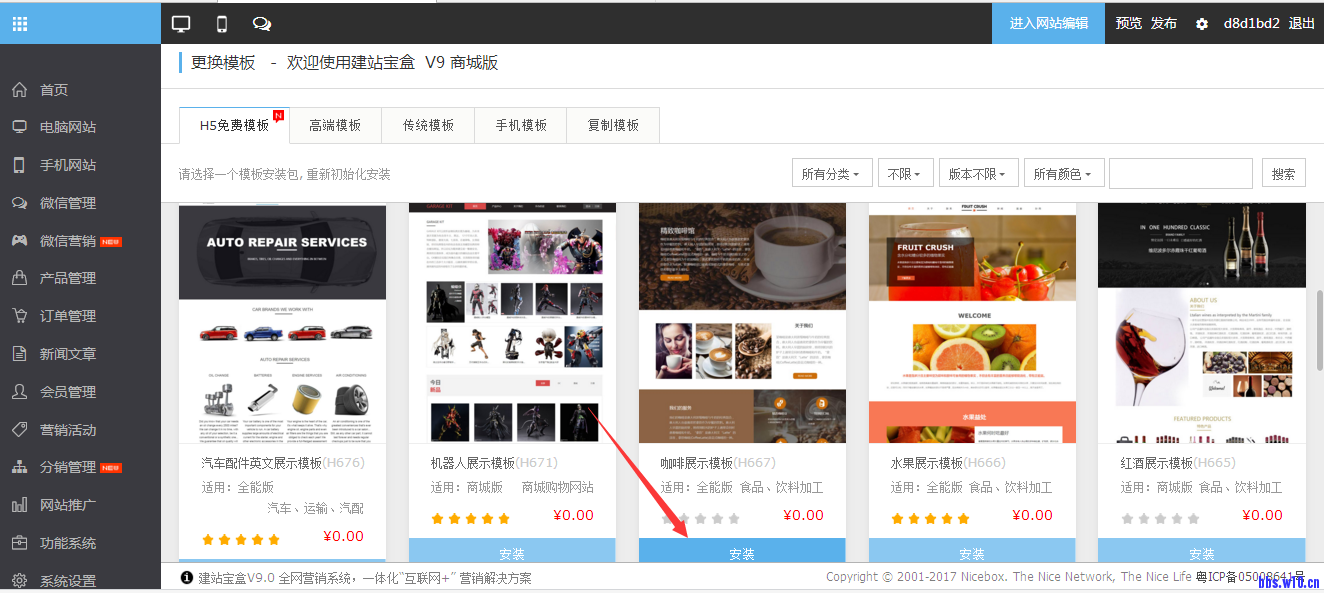The image size is (1324, 593).
Task: Open the 复制模板 tab
Action: click(613, 126)
